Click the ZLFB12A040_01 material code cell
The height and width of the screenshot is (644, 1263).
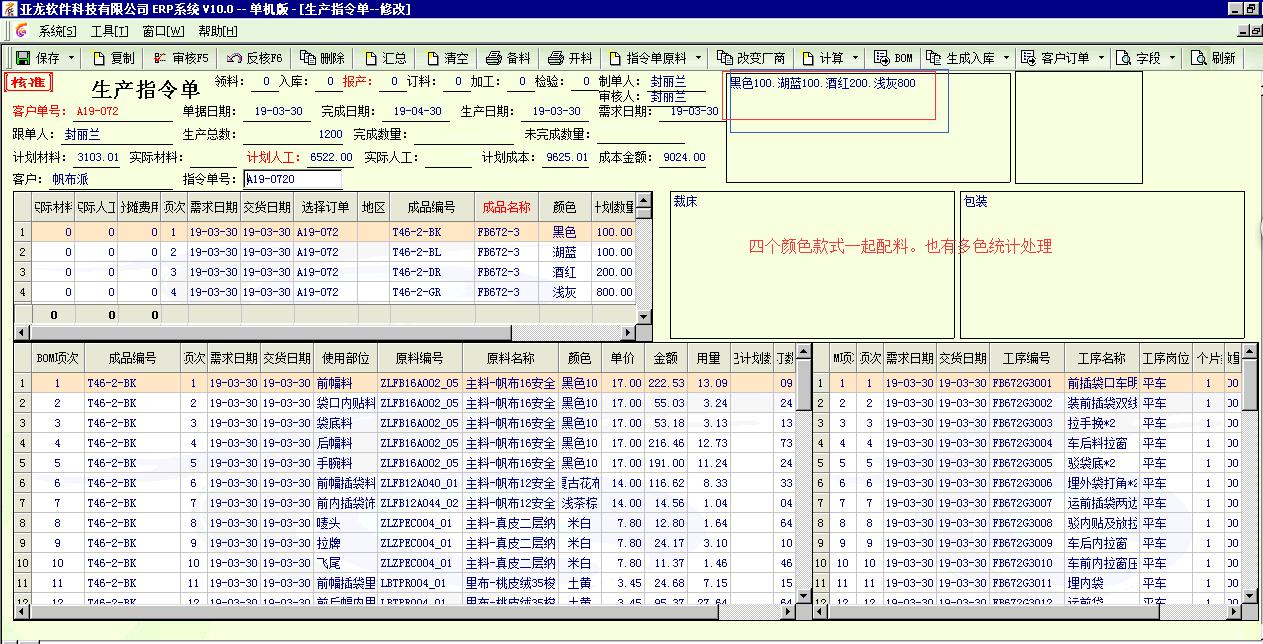click(419, 483)
